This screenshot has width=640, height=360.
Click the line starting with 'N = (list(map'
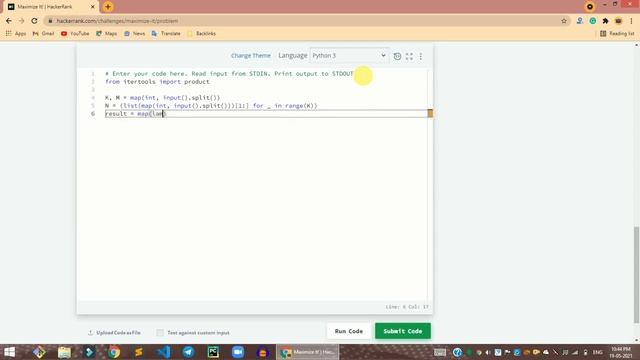coord(211,106)
